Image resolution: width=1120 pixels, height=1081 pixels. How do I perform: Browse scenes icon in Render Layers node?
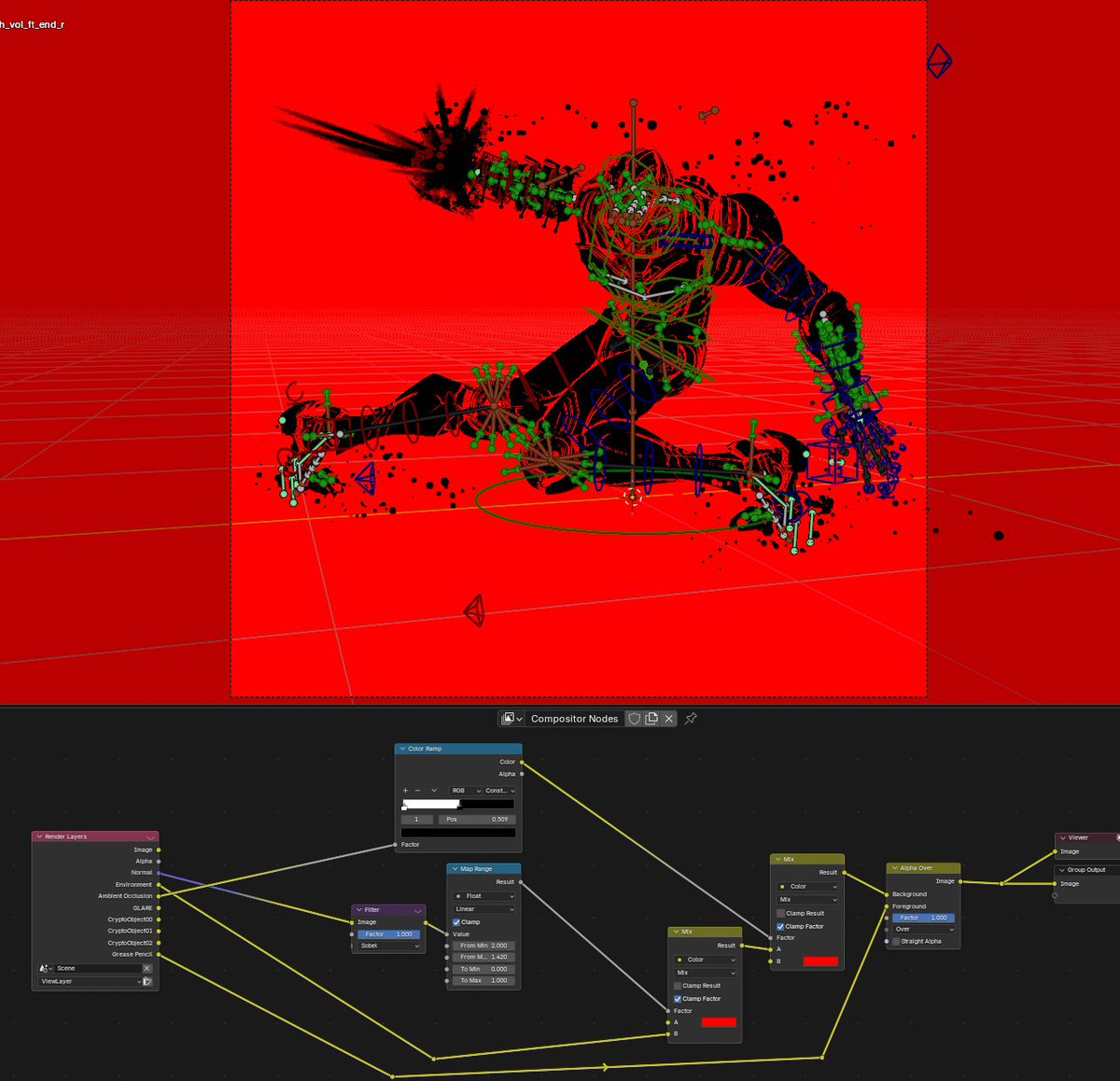tap(45, 969)
